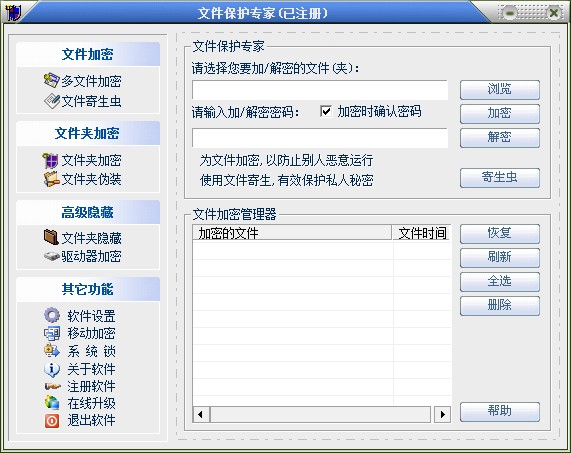
Task: Select the 系统锁 system lock icon
Action: 52,351
